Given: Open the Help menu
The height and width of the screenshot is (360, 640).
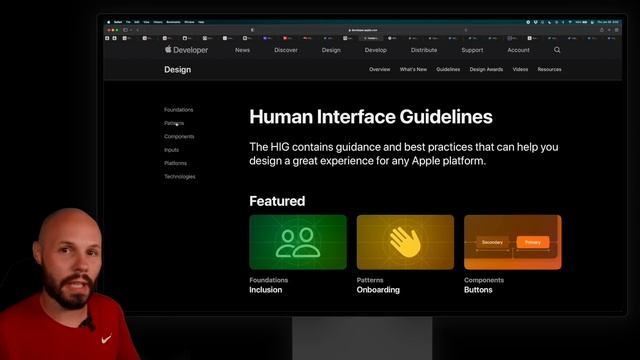Looking at the screenshot, I should point(201,22).
